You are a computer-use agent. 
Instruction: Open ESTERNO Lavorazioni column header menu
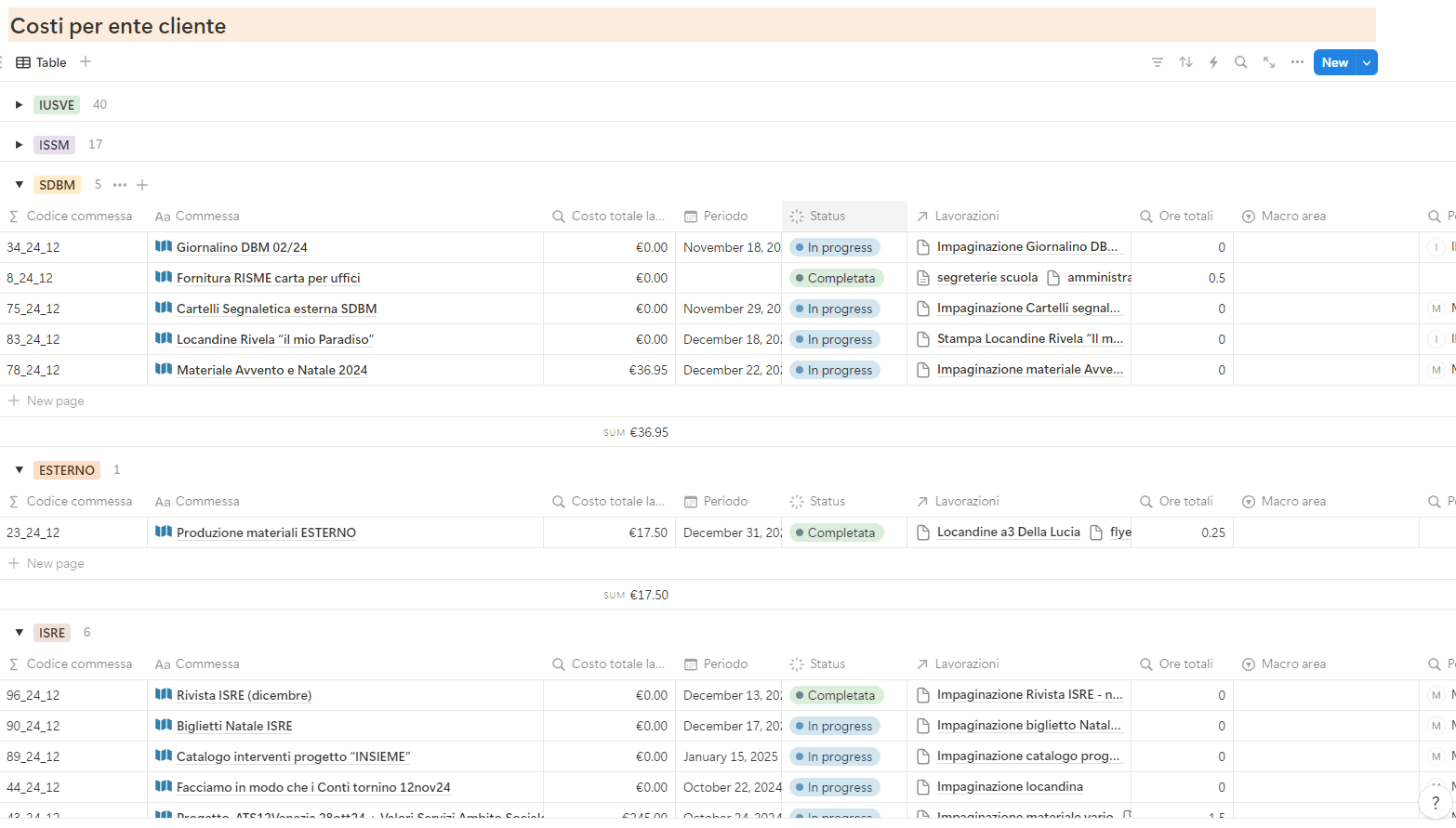click(1019, 501)
